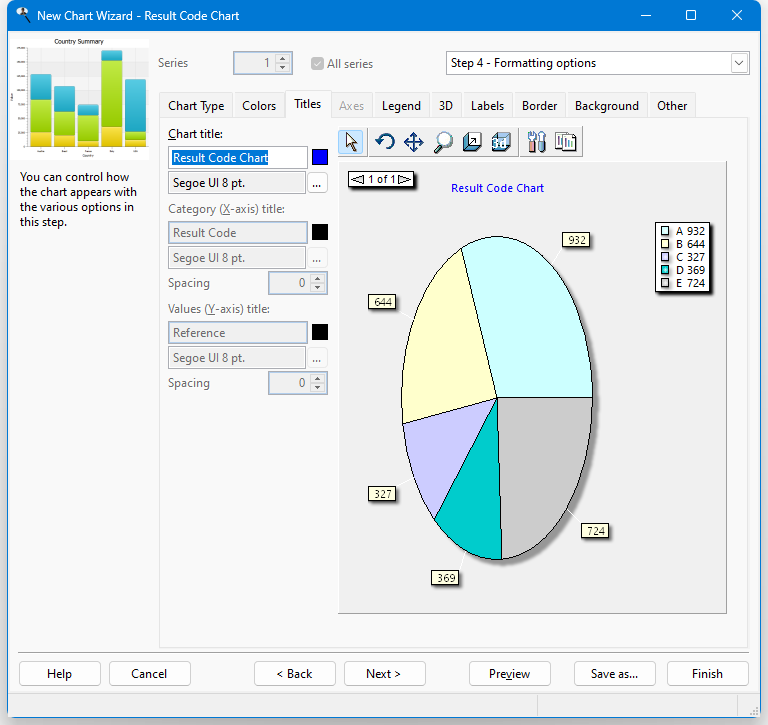
Task: Toggle legend box for A 932
Action: click(665, 231)
